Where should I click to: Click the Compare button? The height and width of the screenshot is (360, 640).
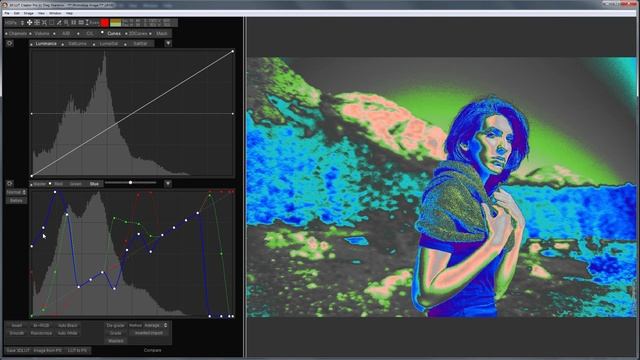(x=152, y=350)
